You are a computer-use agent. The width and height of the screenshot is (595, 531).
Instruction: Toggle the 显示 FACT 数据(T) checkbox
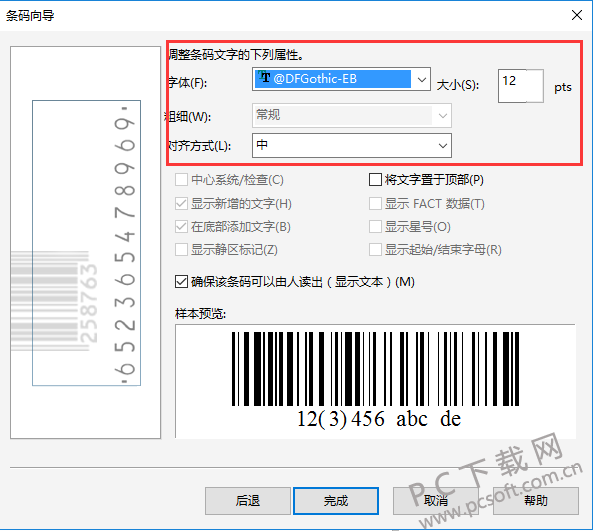(x=375, y=204)
